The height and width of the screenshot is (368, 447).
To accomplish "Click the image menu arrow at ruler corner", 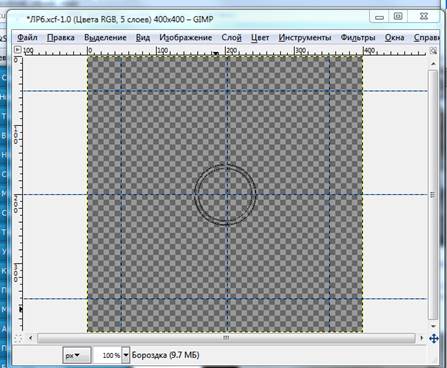I will (x=18, y=50).
